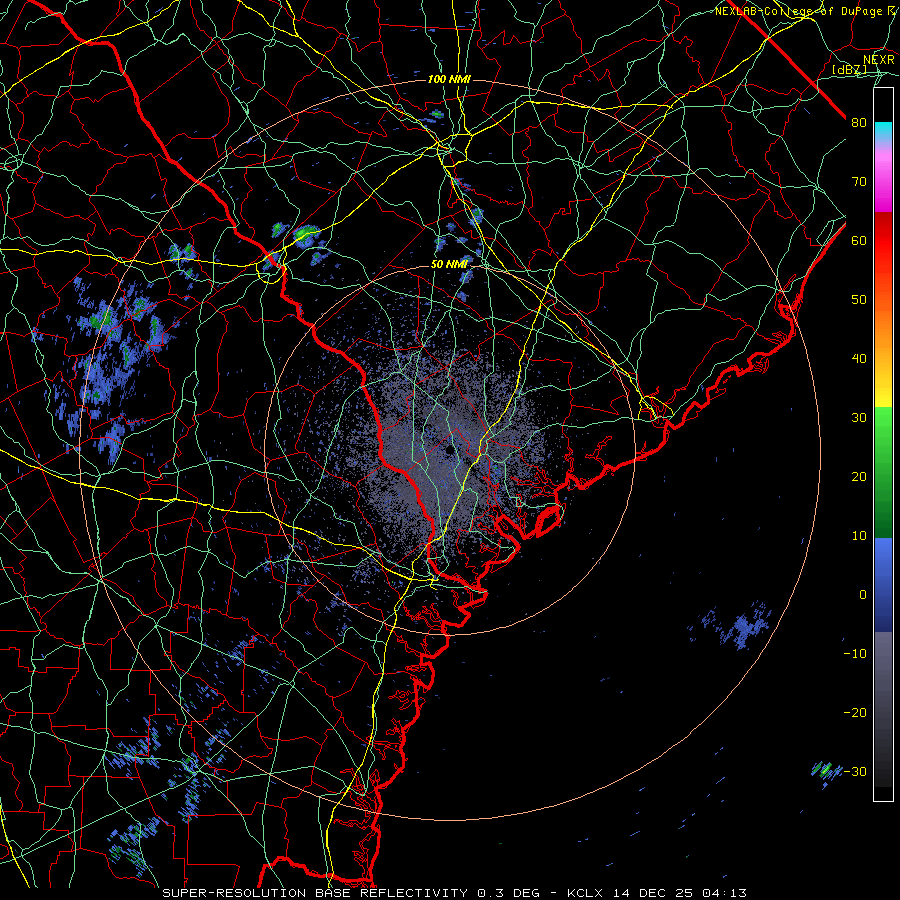Viewport: 900px width, 900px height.
Task: Select the 40 value on the dBZ scale
Action: click(x=859, y=359)
